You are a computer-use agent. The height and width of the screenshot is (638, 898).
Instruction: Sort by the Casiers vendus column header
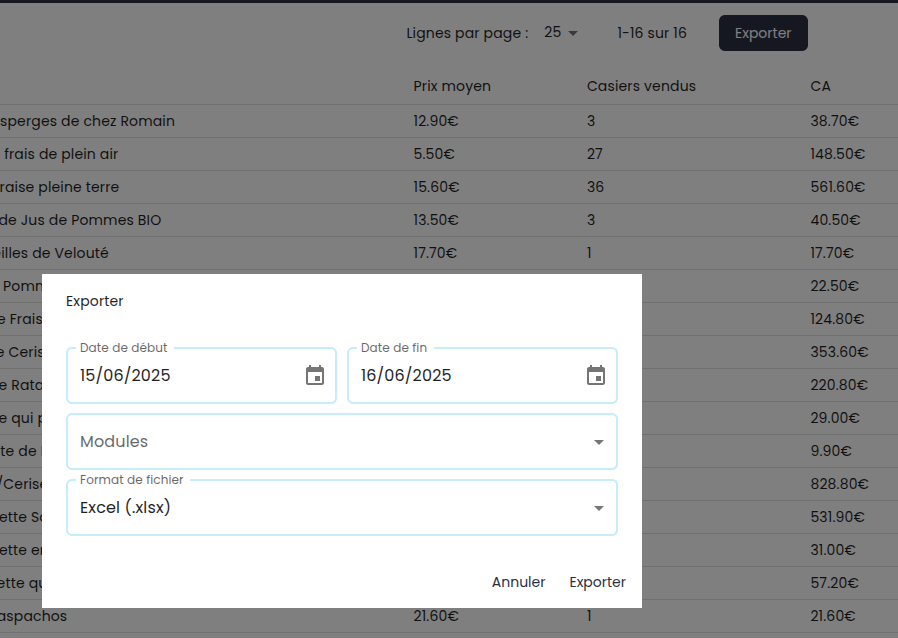tap(641, 86)
